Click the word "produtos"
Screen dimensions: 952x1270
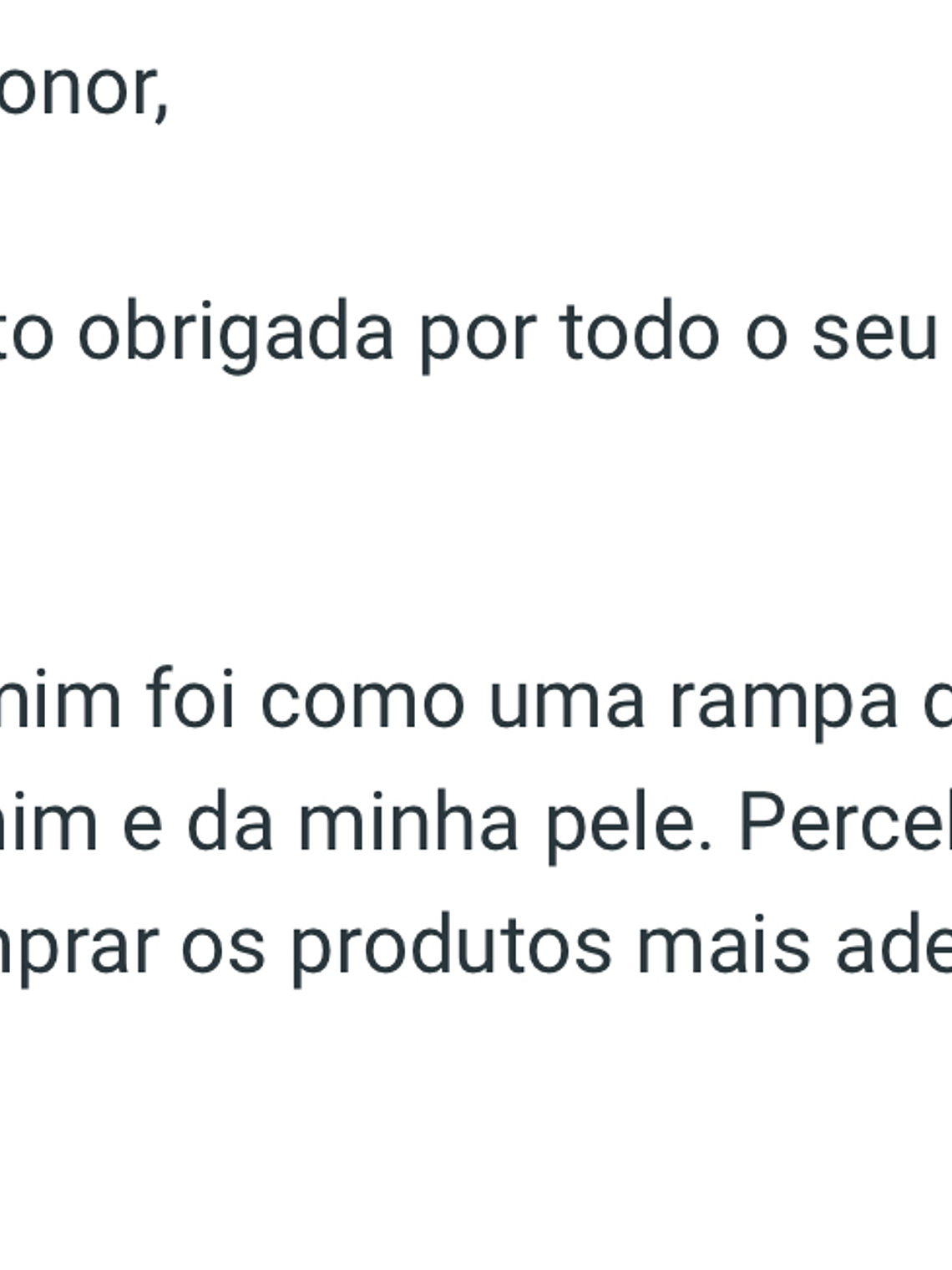pos(451,946)
